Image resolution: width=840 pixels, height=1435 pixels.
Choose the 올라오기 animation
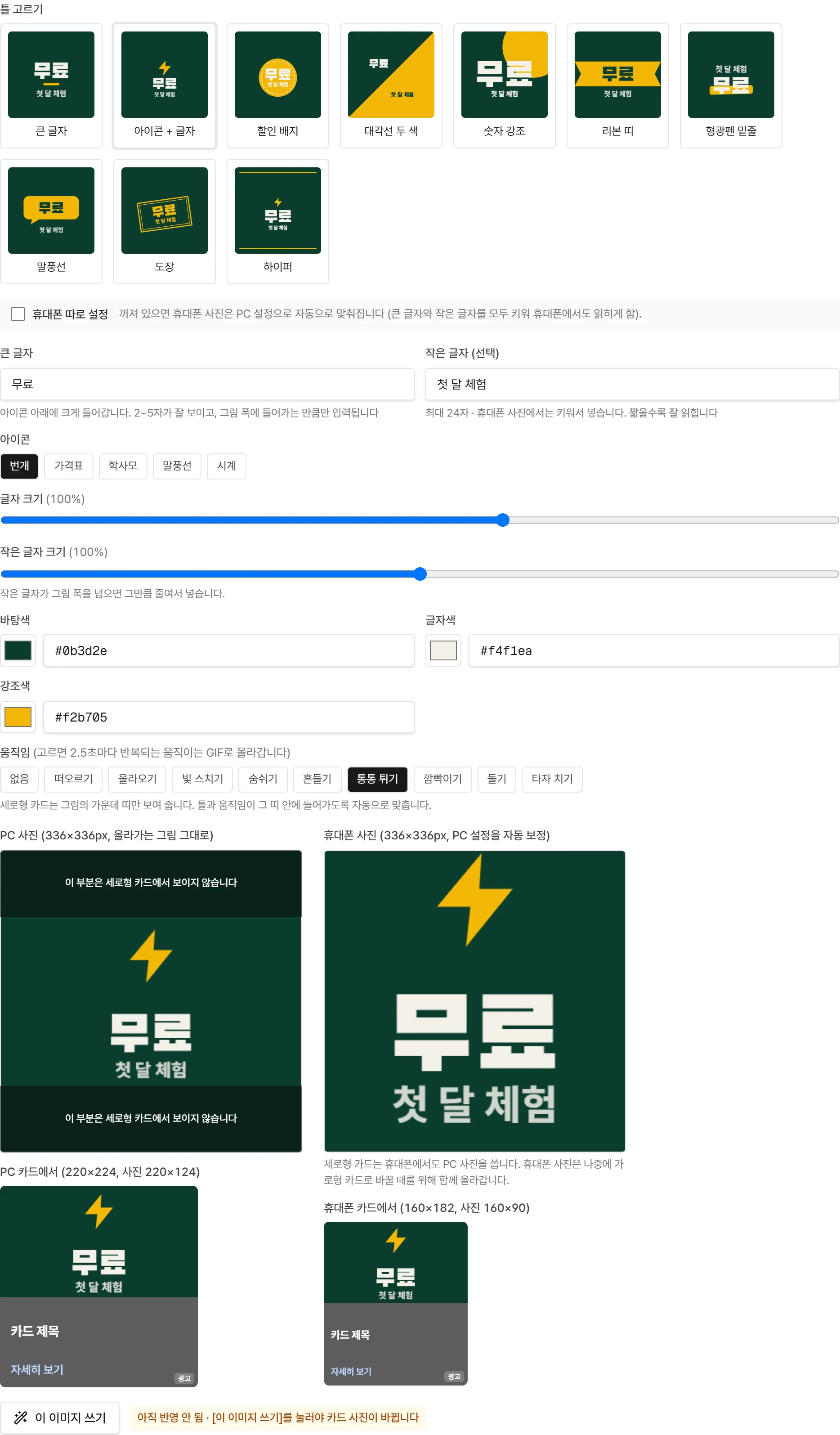pos(137,779)
